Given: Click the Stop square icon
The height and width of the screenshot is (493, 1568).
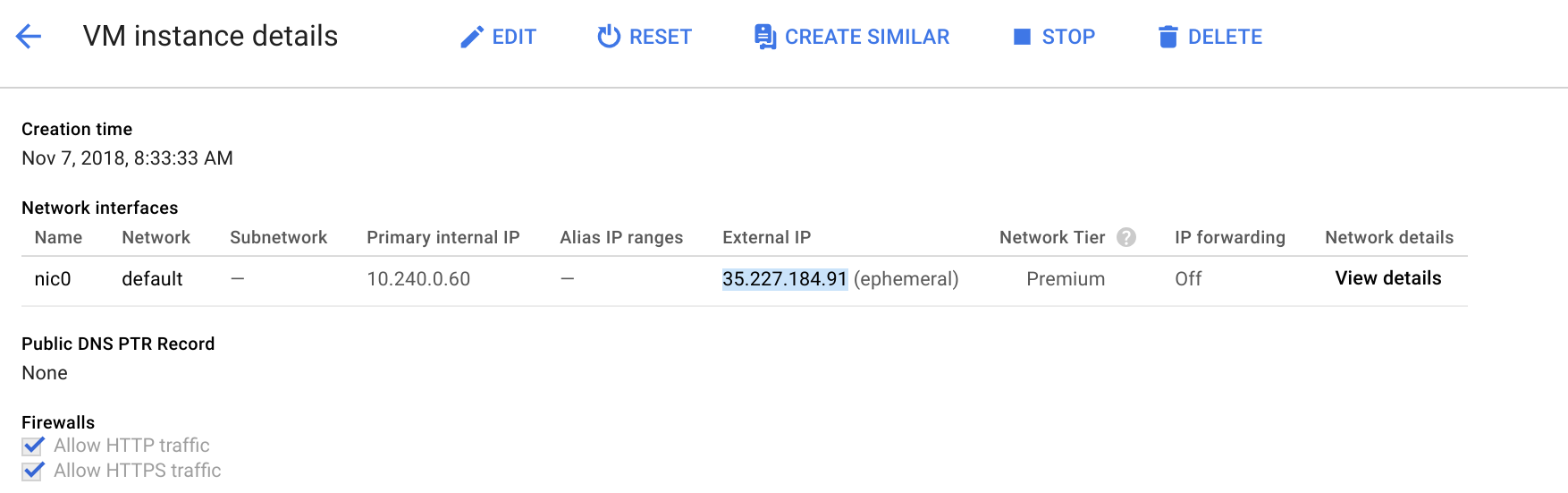Looking at the screenshot, I should point(1022,37).
